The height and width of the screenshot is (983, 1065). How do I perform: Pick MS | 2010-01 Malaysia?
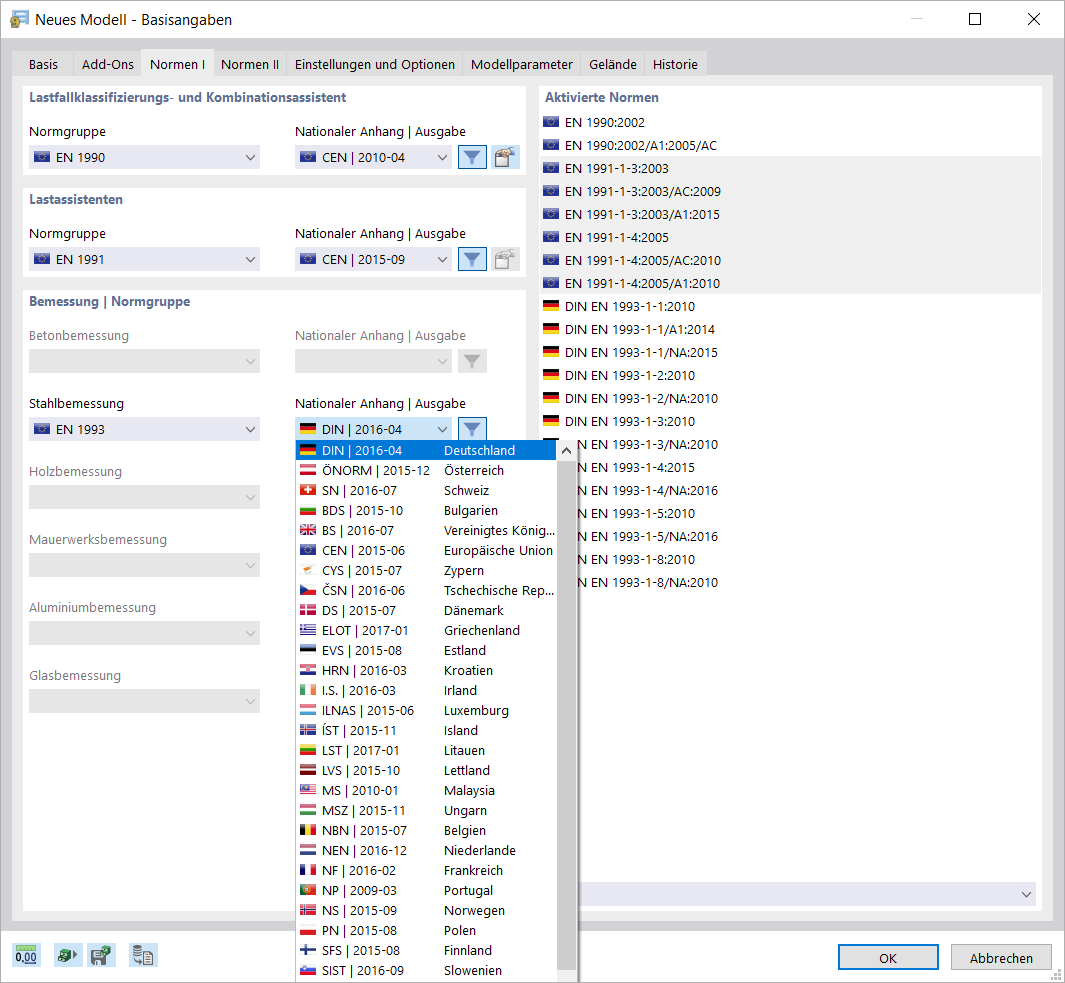coord(426,791)
